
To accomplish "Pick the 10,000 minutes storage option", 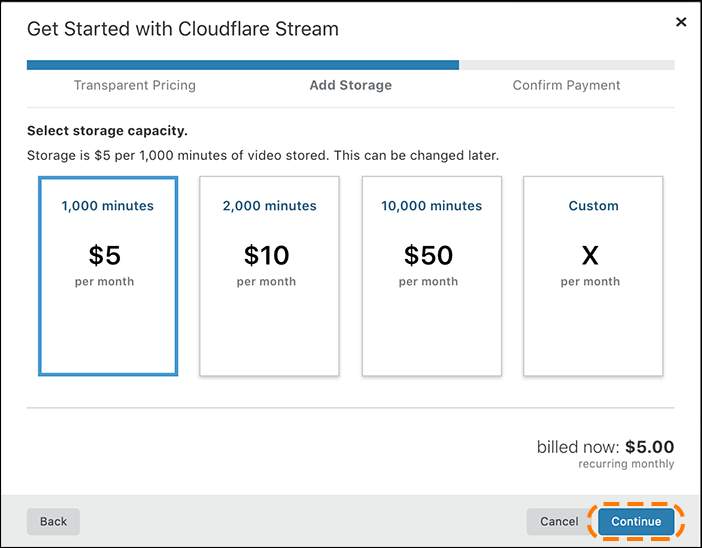I will coord(431,275).
